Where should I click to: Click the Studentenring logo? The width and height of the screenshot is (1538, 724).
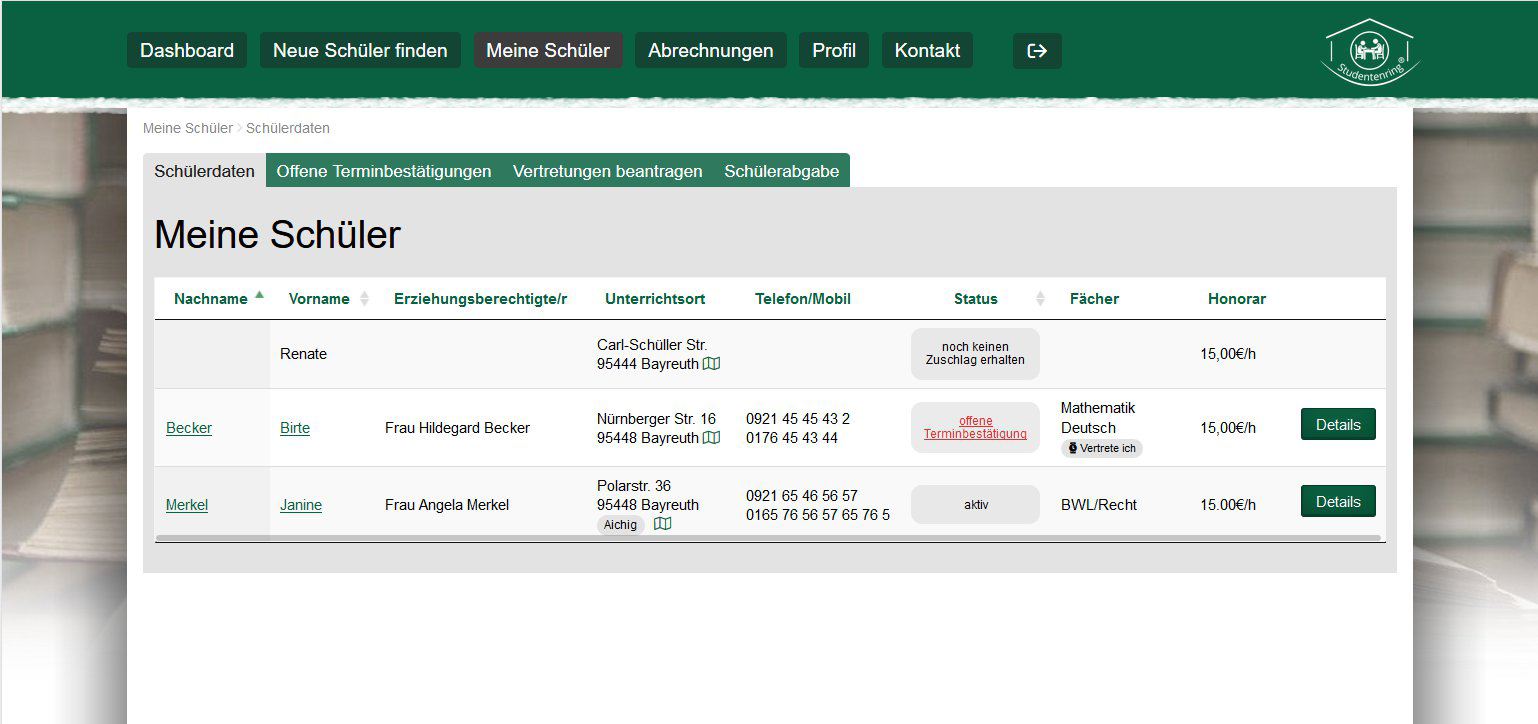pyautogui.click(x=1369, y=53)
